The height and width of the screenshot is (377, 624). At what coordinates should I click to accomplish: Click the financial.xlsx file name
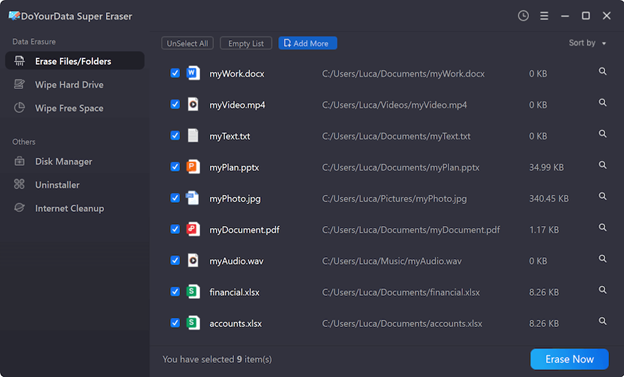coord(234,292)
